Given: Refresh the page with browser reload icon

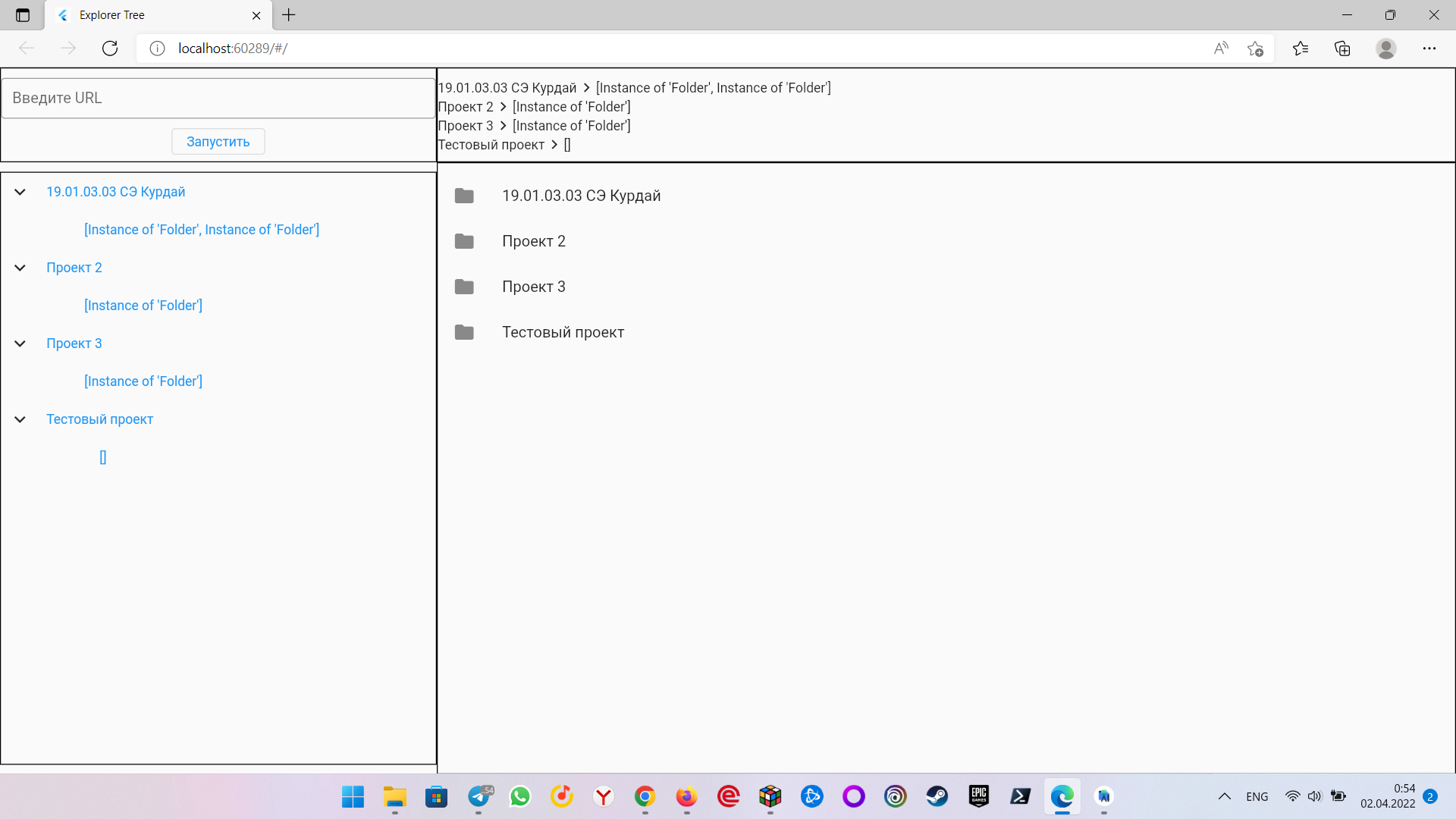Looking at the screenshot, I should 110,49.
